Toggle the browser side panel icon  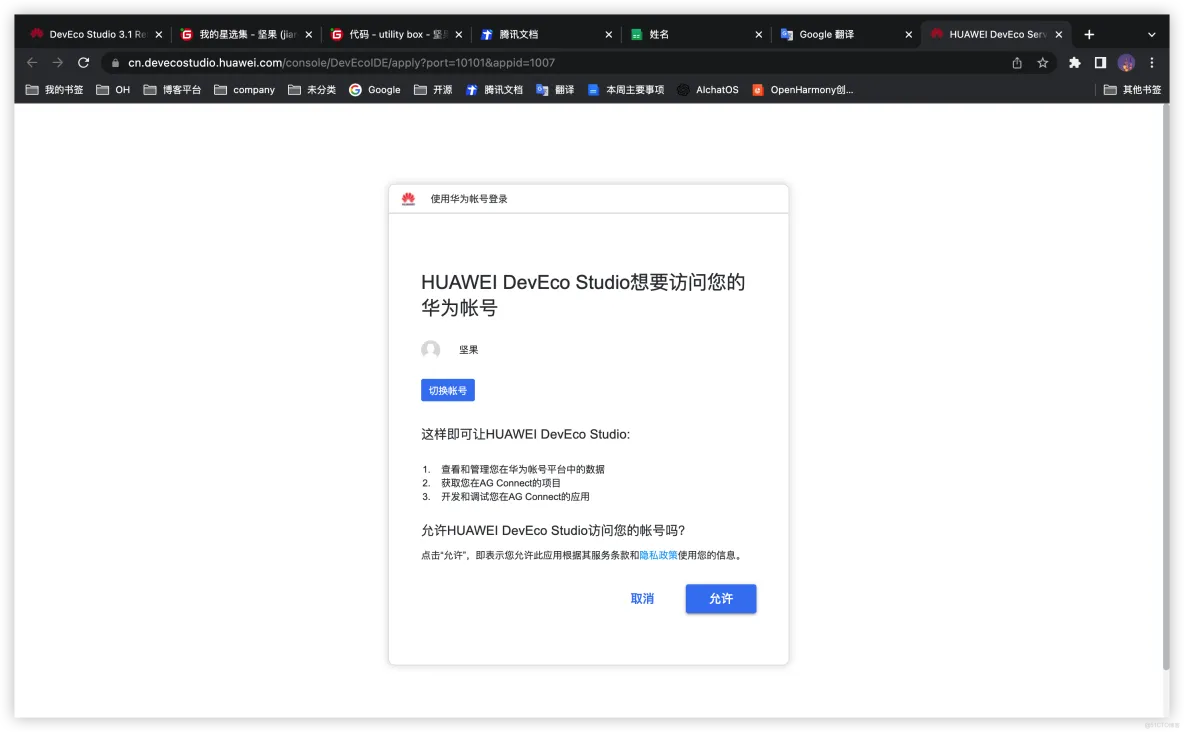click(1100, 63)
